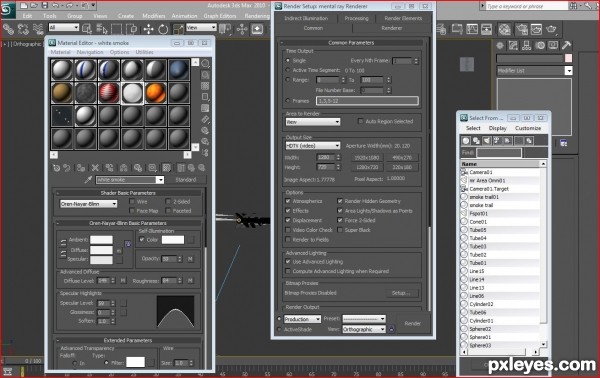The height and width of the screenshot is (378, 600).
Task: Click the Scale tool icon in main toolbar
Action: [x=178, y=29]
